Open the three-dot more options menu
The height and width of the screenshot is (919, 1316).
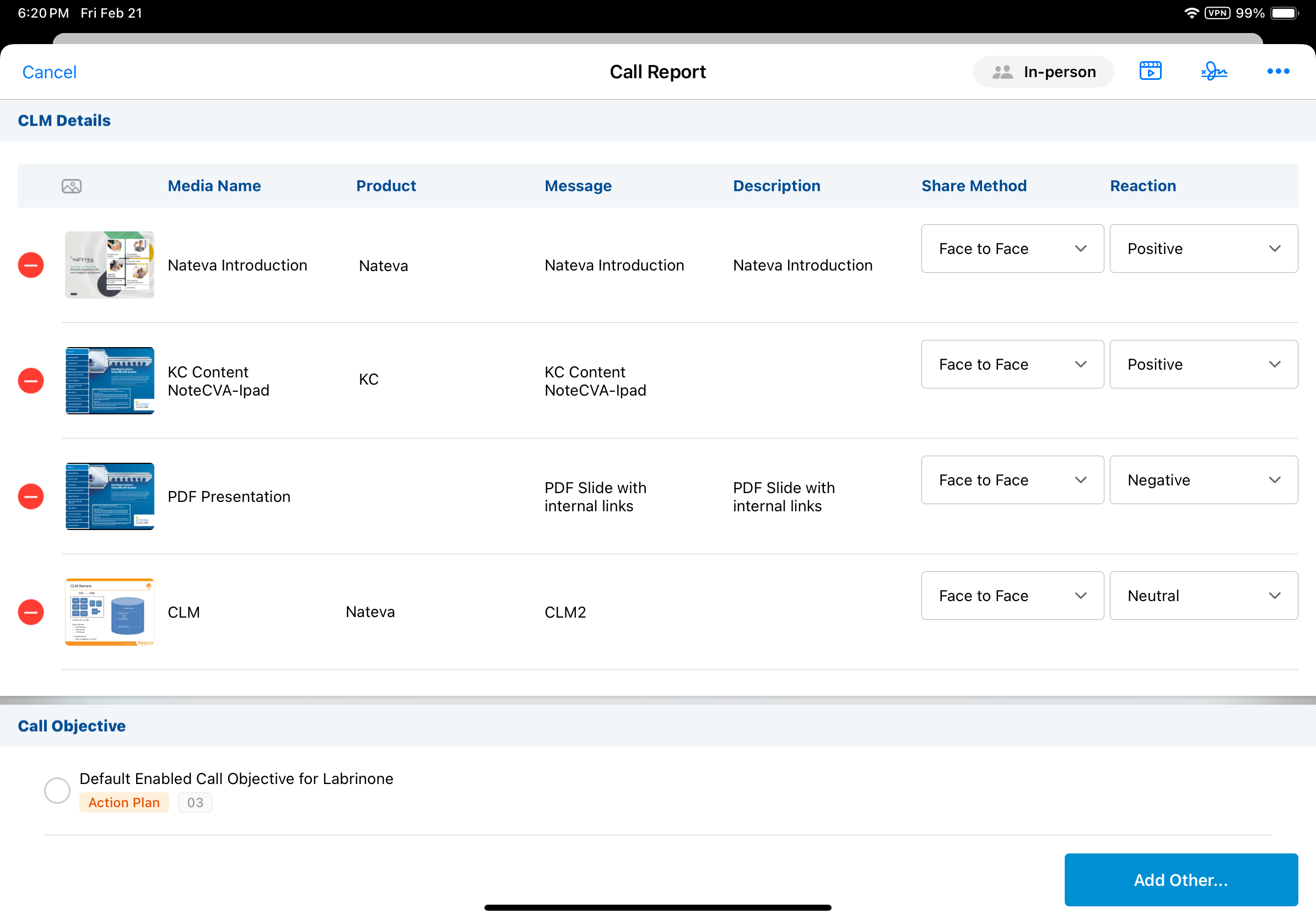(1277, 71)
